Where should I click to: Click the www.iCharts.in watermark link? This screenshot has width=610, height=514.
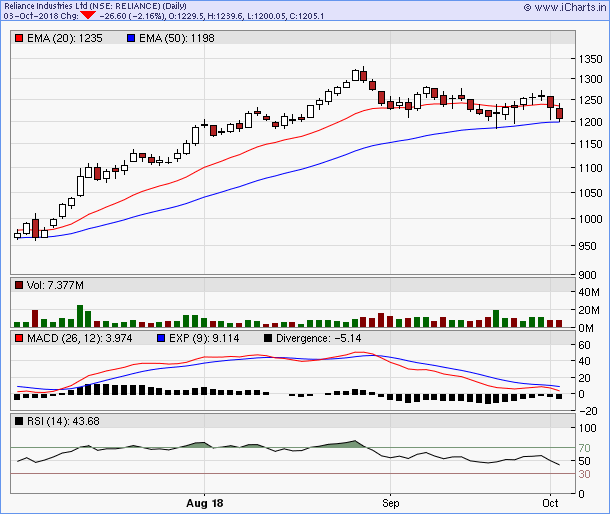565,7
